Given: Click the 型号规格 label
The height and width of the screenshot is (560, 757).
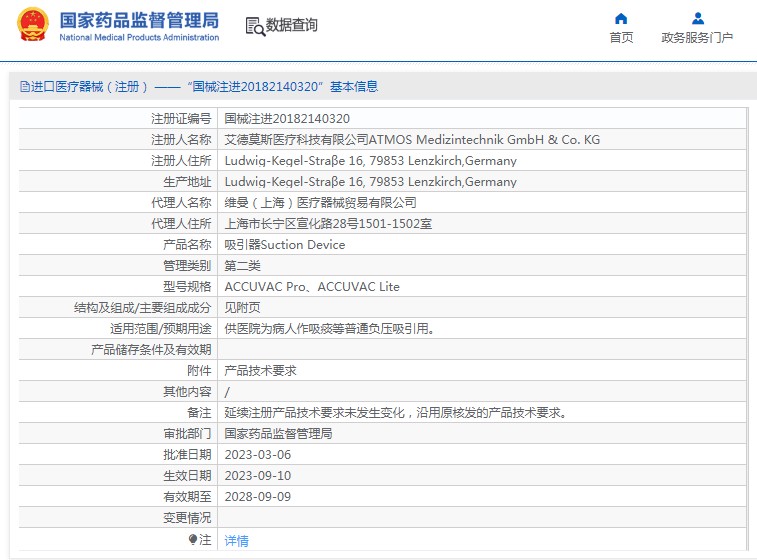Looking at the screenshot, I should coord(187,287).
